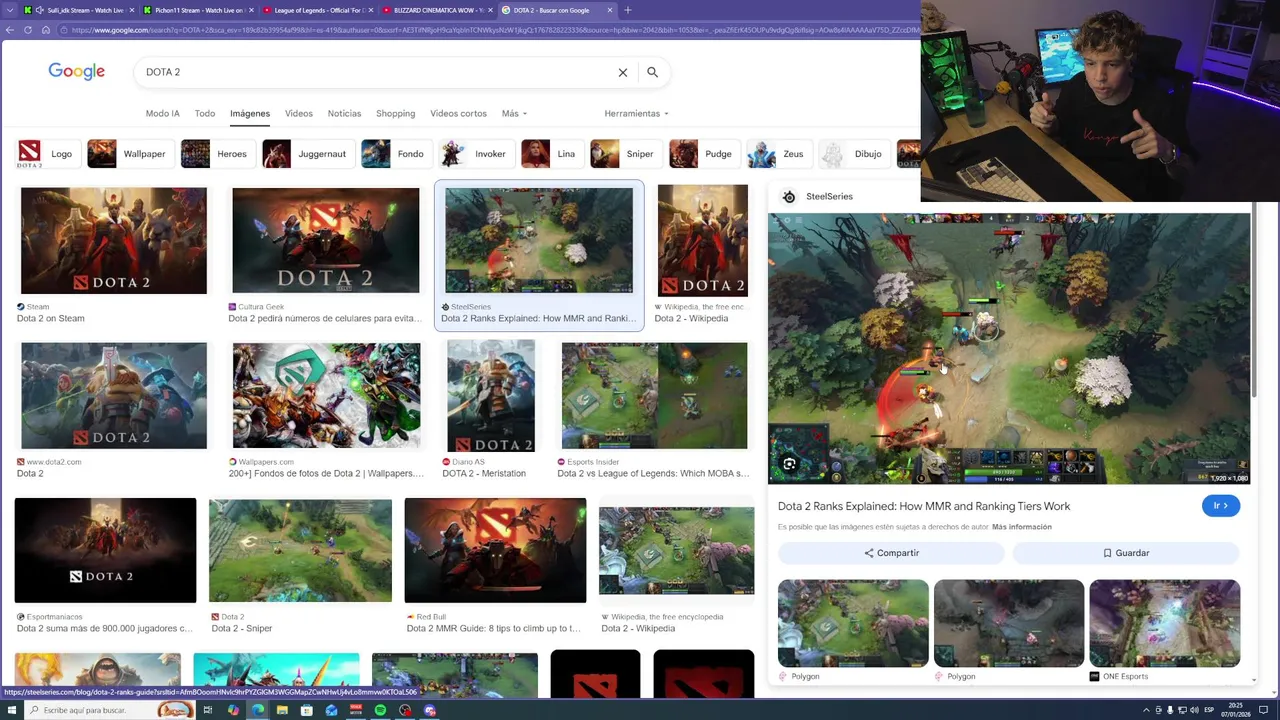
Task: Open the Microsoft Store taskbar icon
Action: [307, 710]
